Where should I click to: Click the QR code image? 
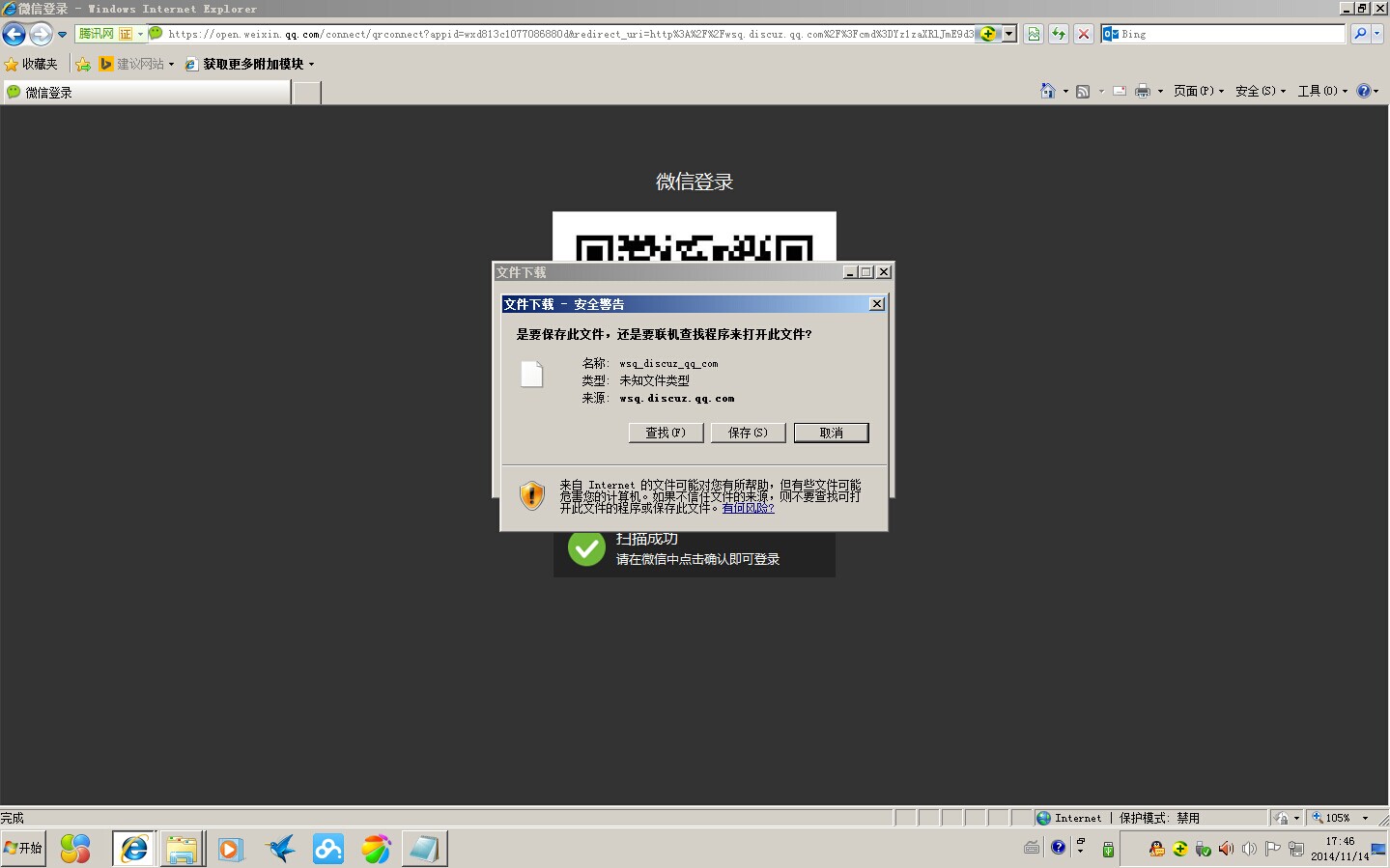pos(694,238)
